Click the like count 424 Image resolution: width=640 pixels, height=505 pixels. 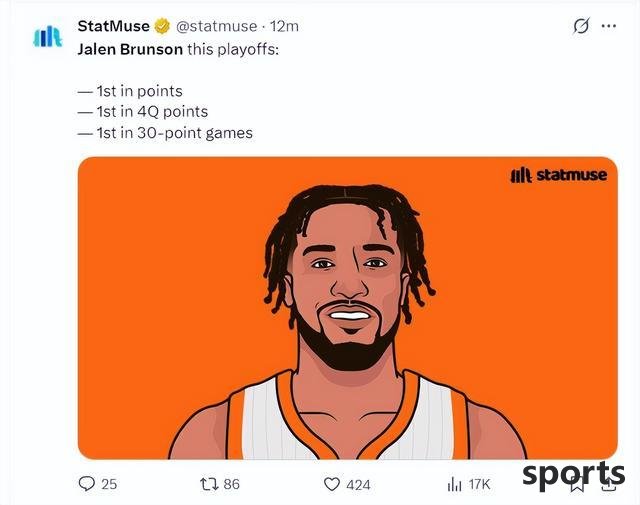(x=358, y=485)
